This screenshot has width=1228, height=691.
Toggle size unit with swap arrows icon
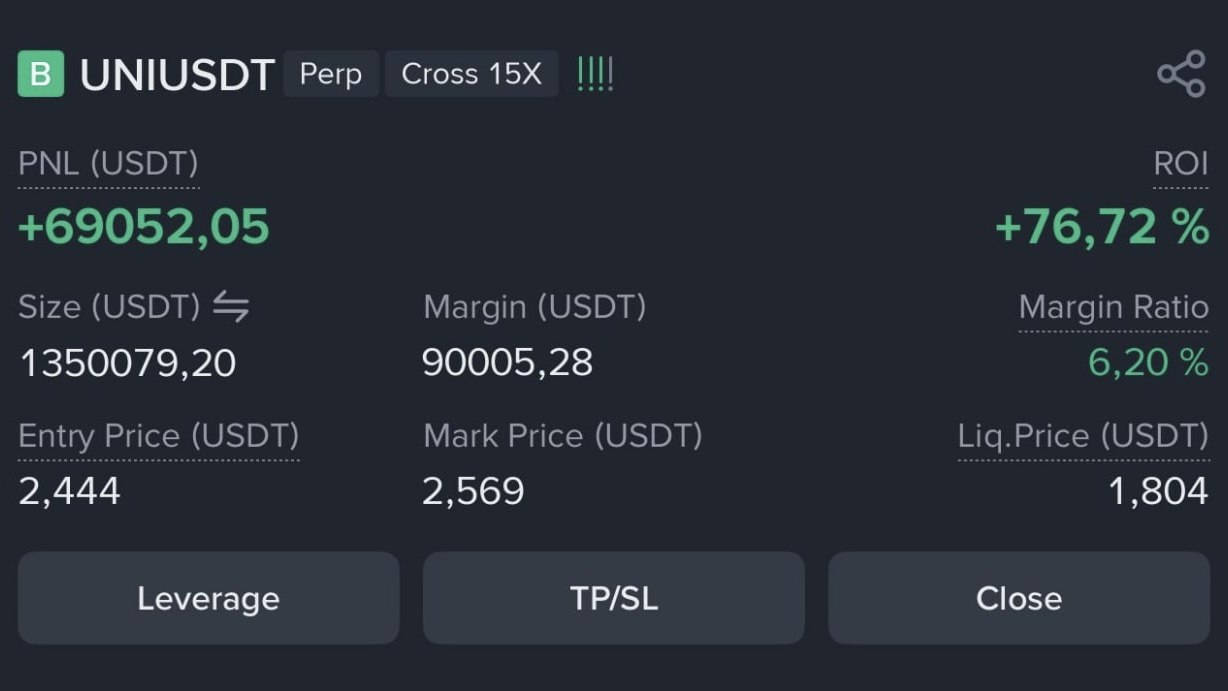(231, 307)
